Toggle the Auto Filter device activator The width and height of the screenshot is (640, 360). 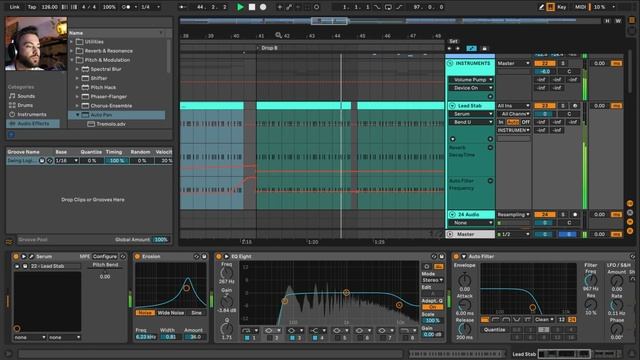click(x=456, y=256)
